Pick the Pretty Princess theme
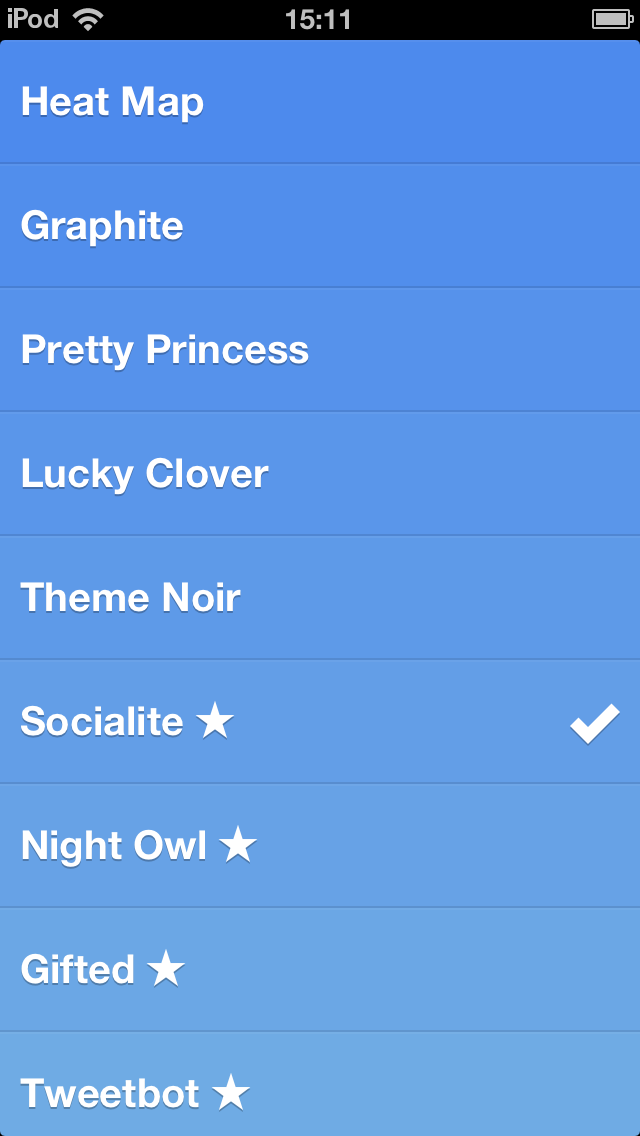This screenshot has height=1136, width=640. (165, 350)
